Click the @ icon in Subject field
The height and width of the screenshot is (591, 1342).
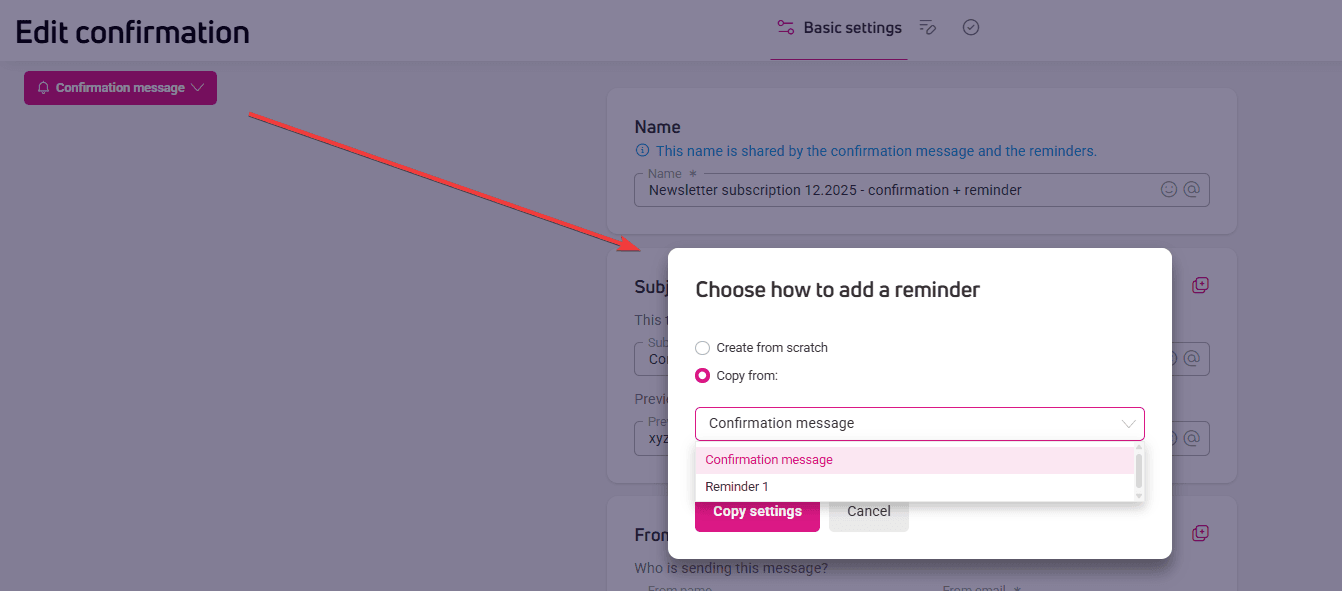[1191, 358]
